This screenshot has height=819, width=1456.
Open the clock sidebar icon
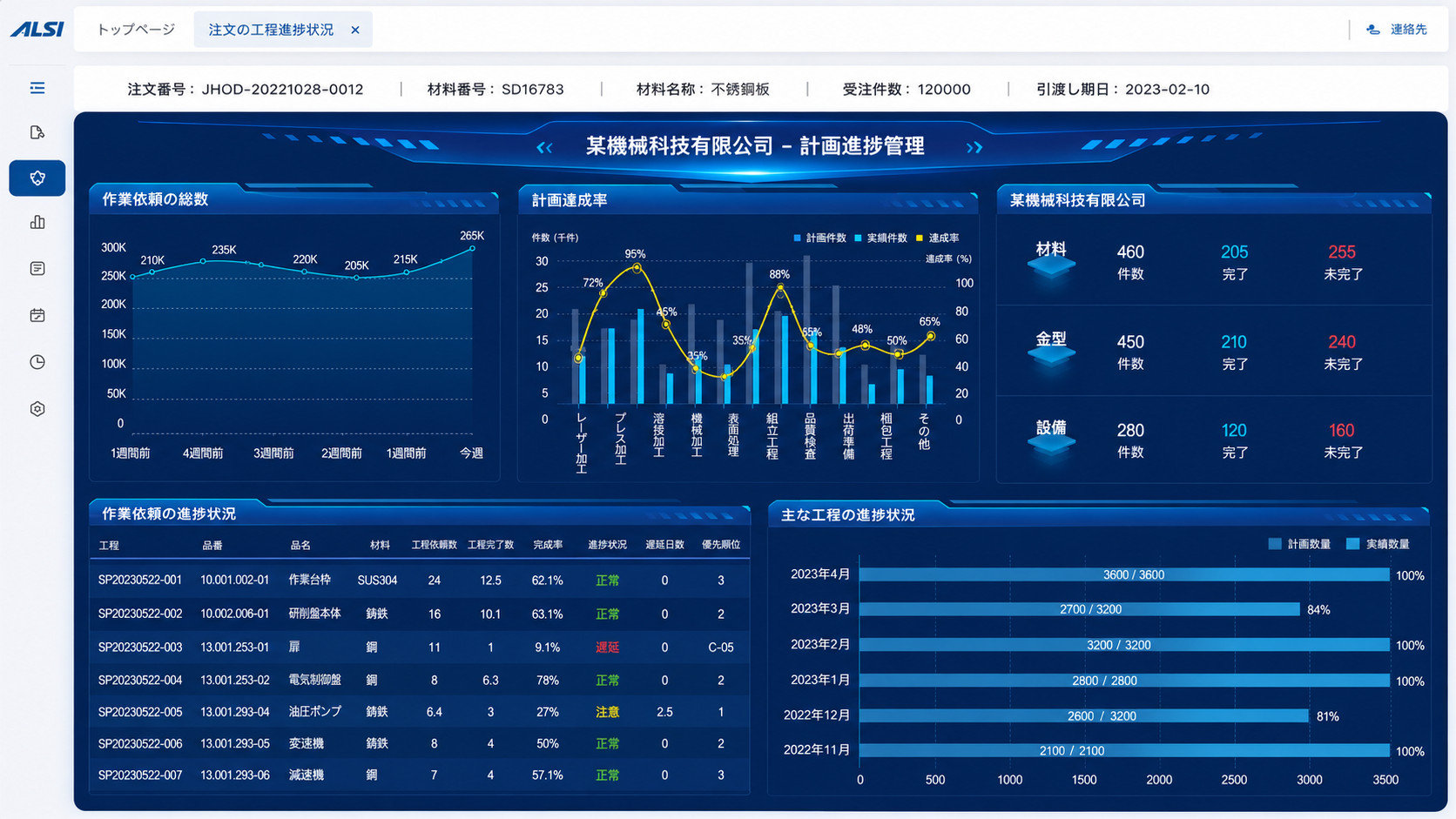coord(37,362)
